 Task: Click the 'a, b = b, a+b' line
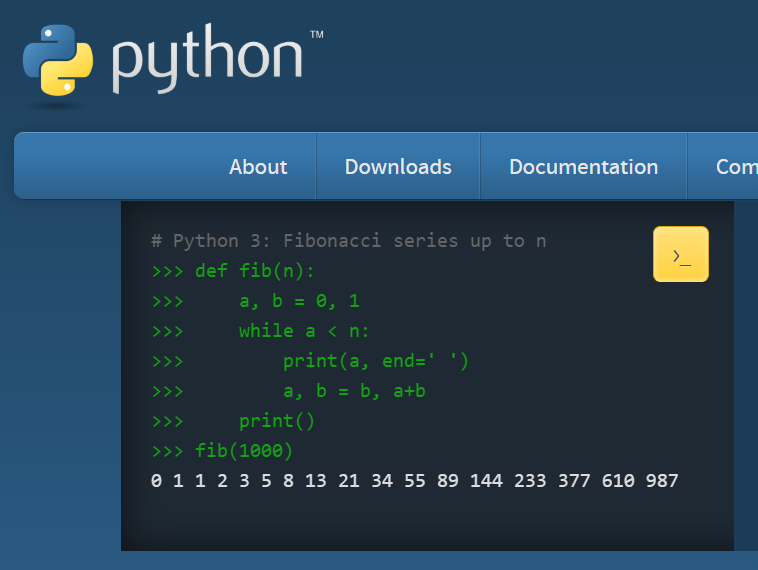[x=354, y=391]
